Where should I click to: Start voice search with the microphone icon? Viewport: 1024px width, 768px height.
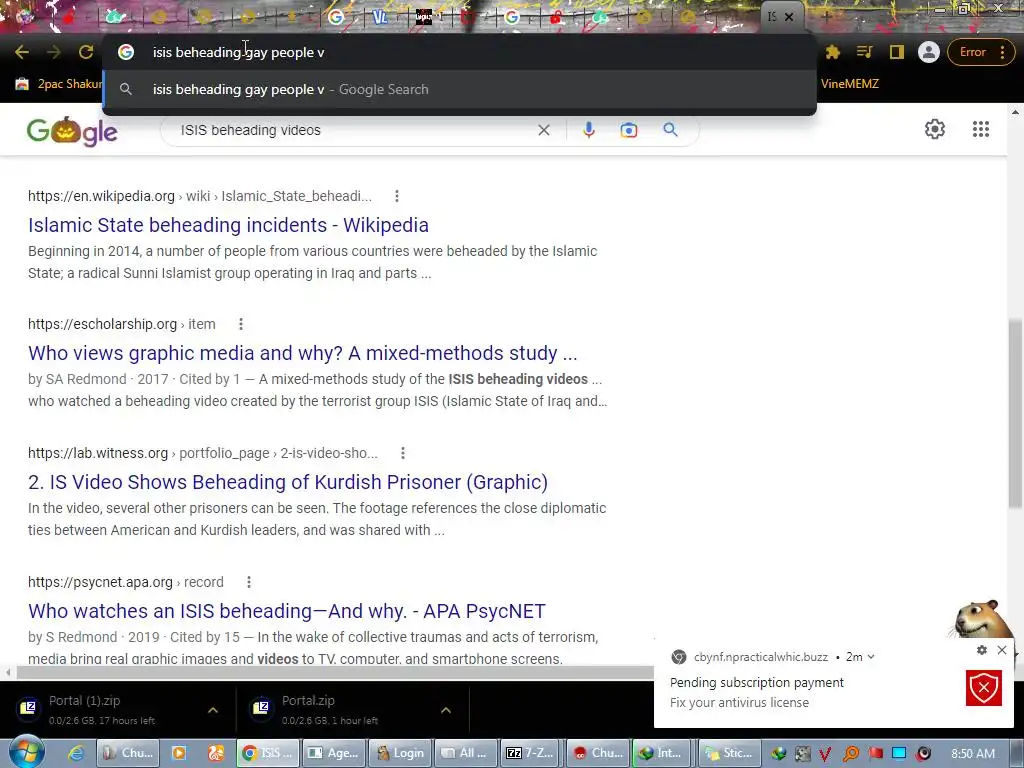(x=588, y=130)
